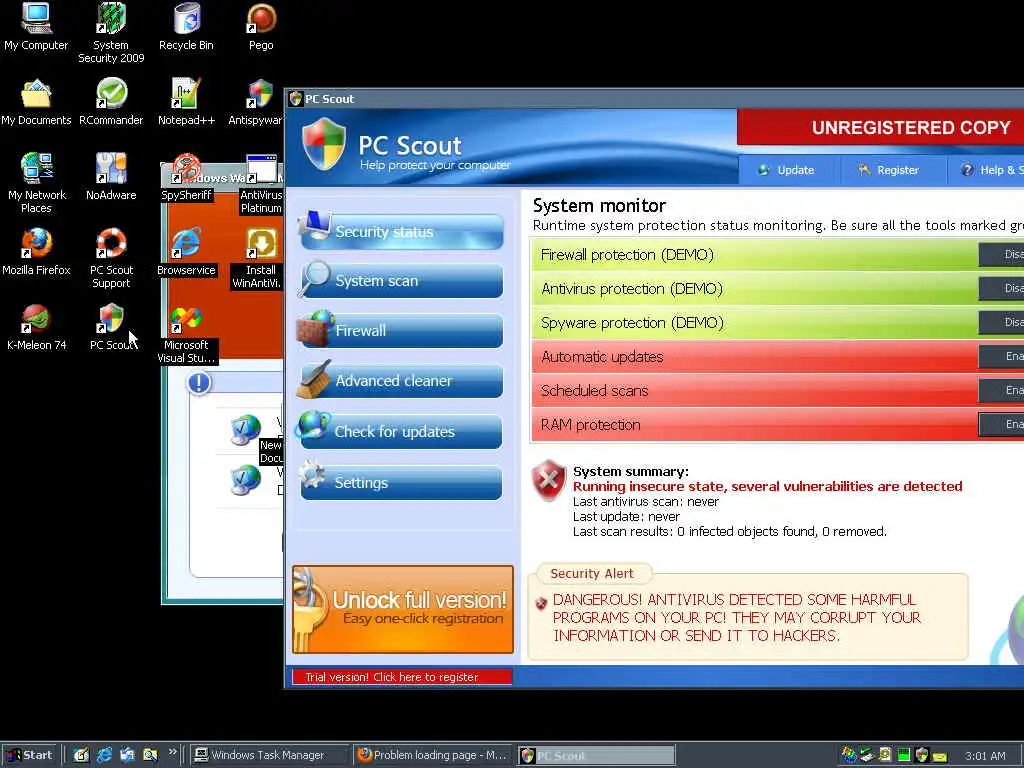Click the green square system tray icon

(x=904, y=755)
